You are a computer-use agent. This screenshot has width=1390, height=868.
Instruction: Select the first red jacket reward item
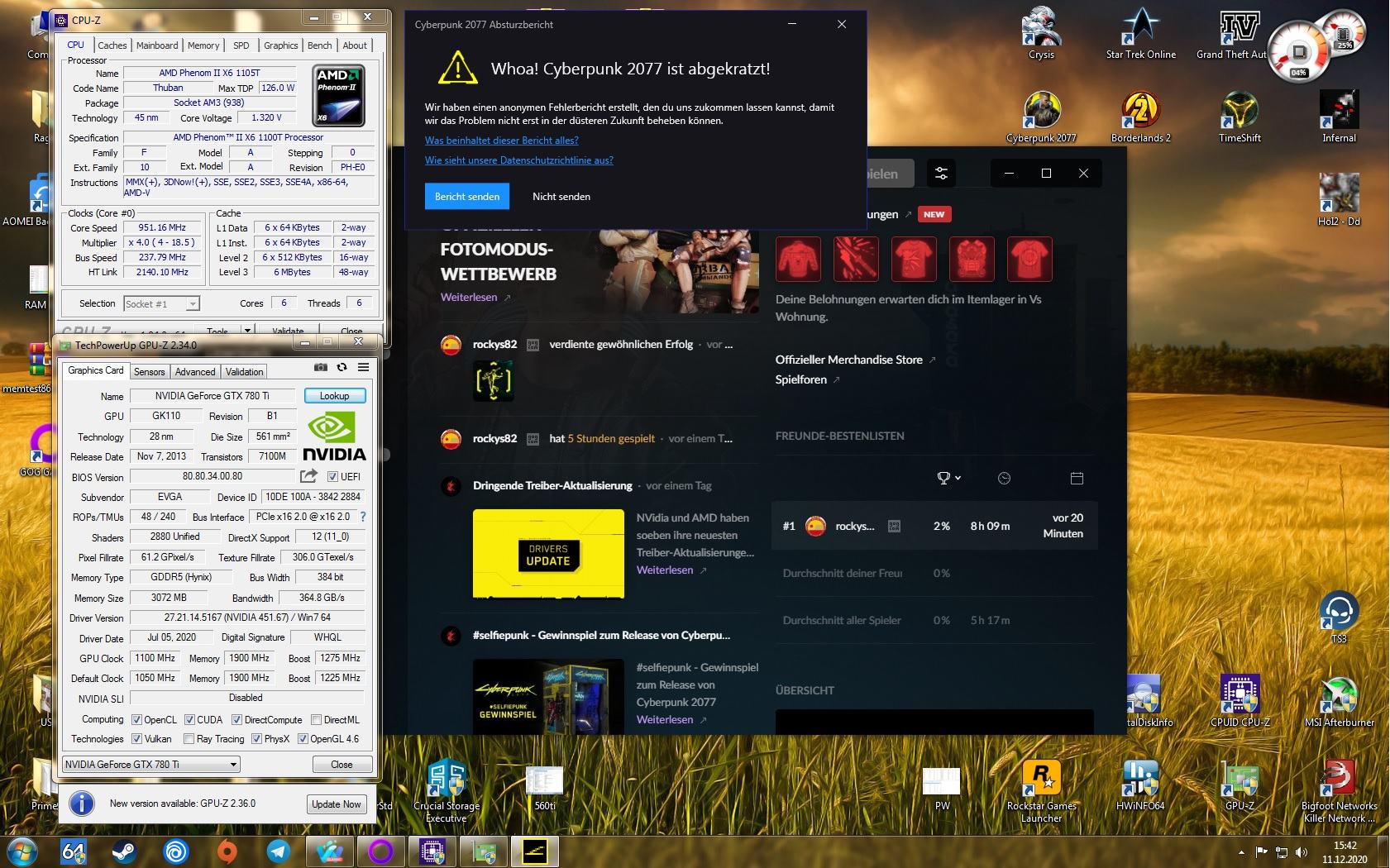(798, 259)
